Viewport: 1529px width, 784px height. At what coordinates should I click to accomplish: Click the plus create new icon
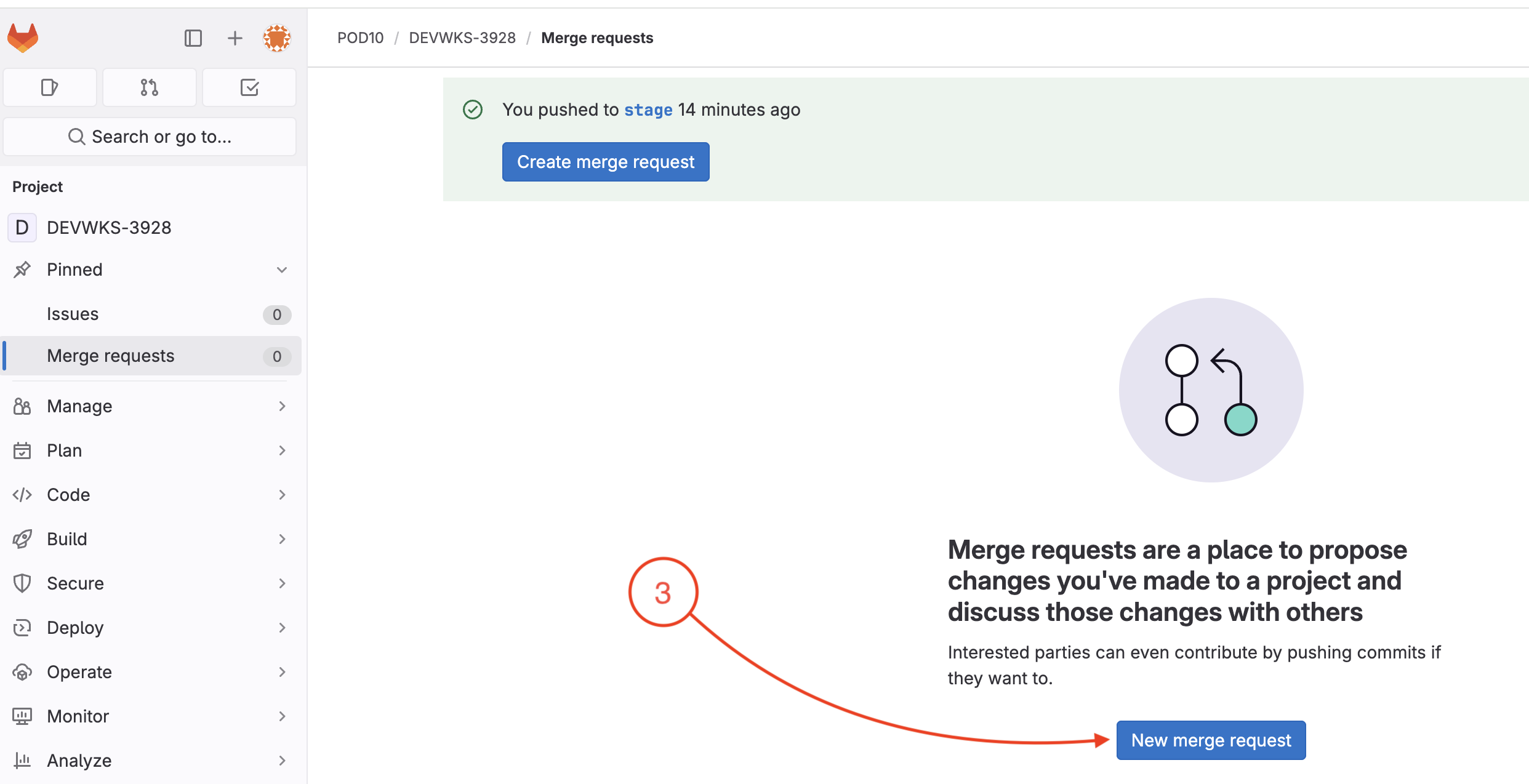(235, 38)
